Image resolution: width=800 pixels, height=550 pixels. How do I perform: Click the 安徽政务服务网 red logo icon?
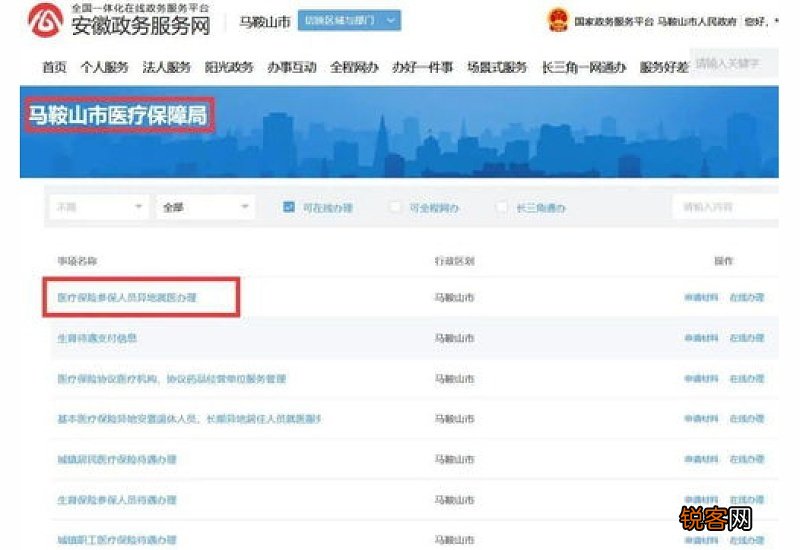[45, 20]
